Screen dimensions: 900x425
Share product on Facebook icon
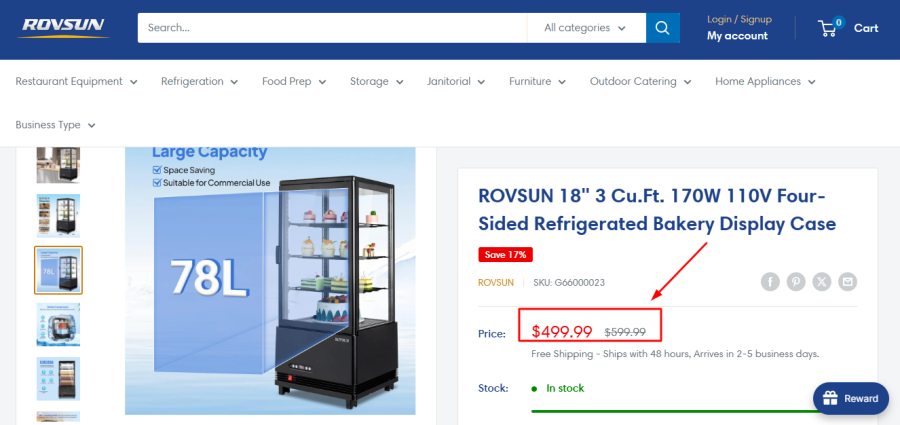coord(770,282)
